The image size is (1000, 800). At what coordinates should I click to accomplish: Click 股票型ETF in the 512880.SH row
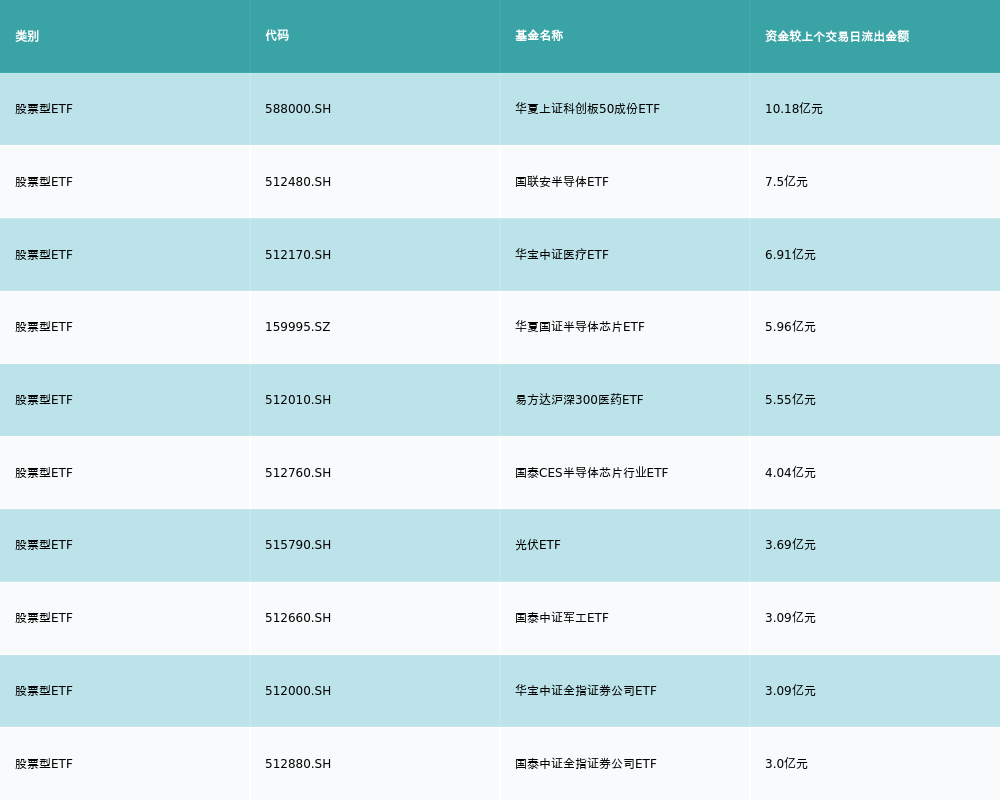point(44,764)
